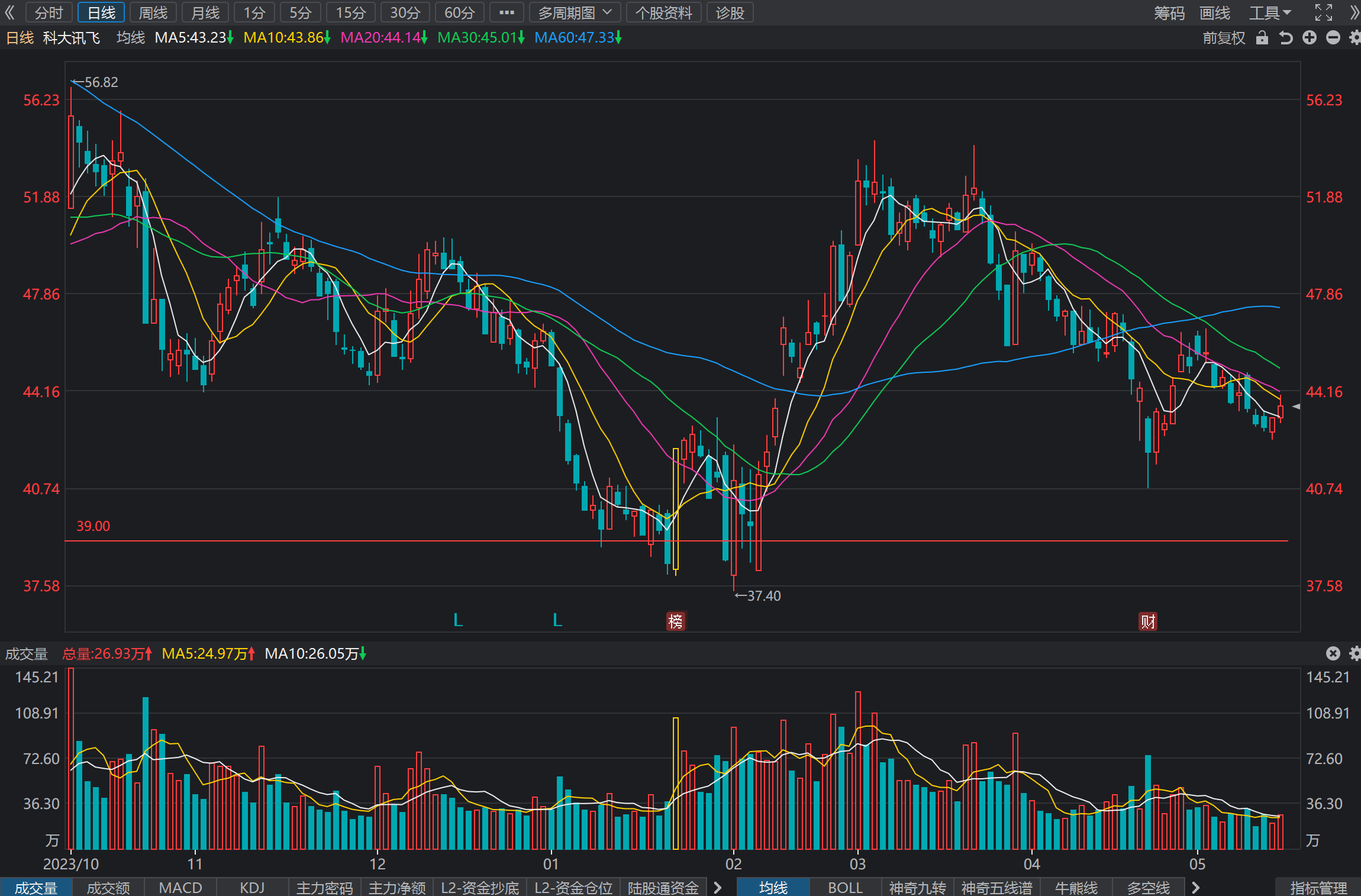This screenshot has height=896, width=1361.
Task: Switch to 分时 intraday view
Action: pyautogui.click(x=49, y=12)
